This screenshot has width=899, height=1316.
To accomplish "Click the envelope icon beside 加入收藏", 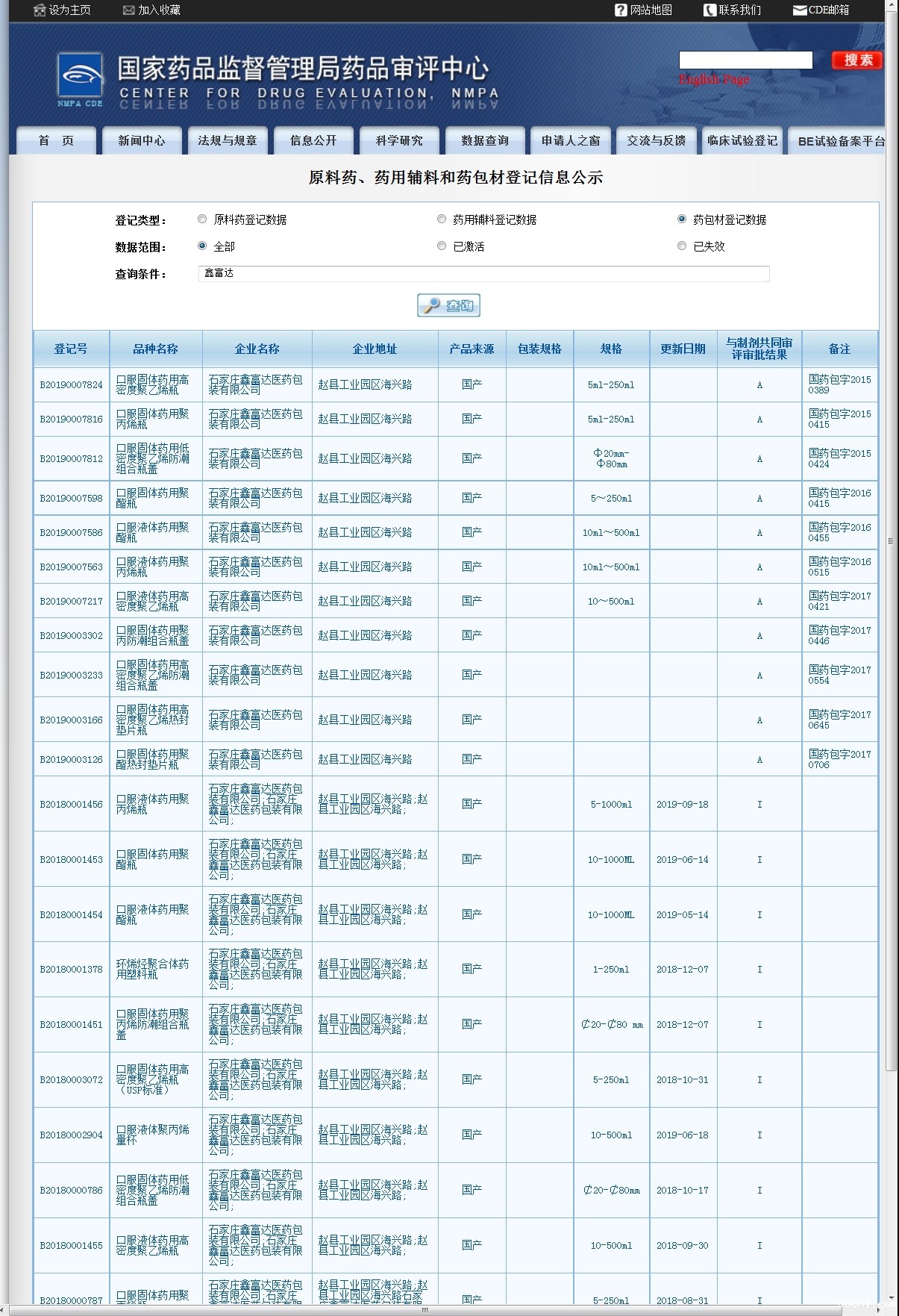I will [129, 10].
